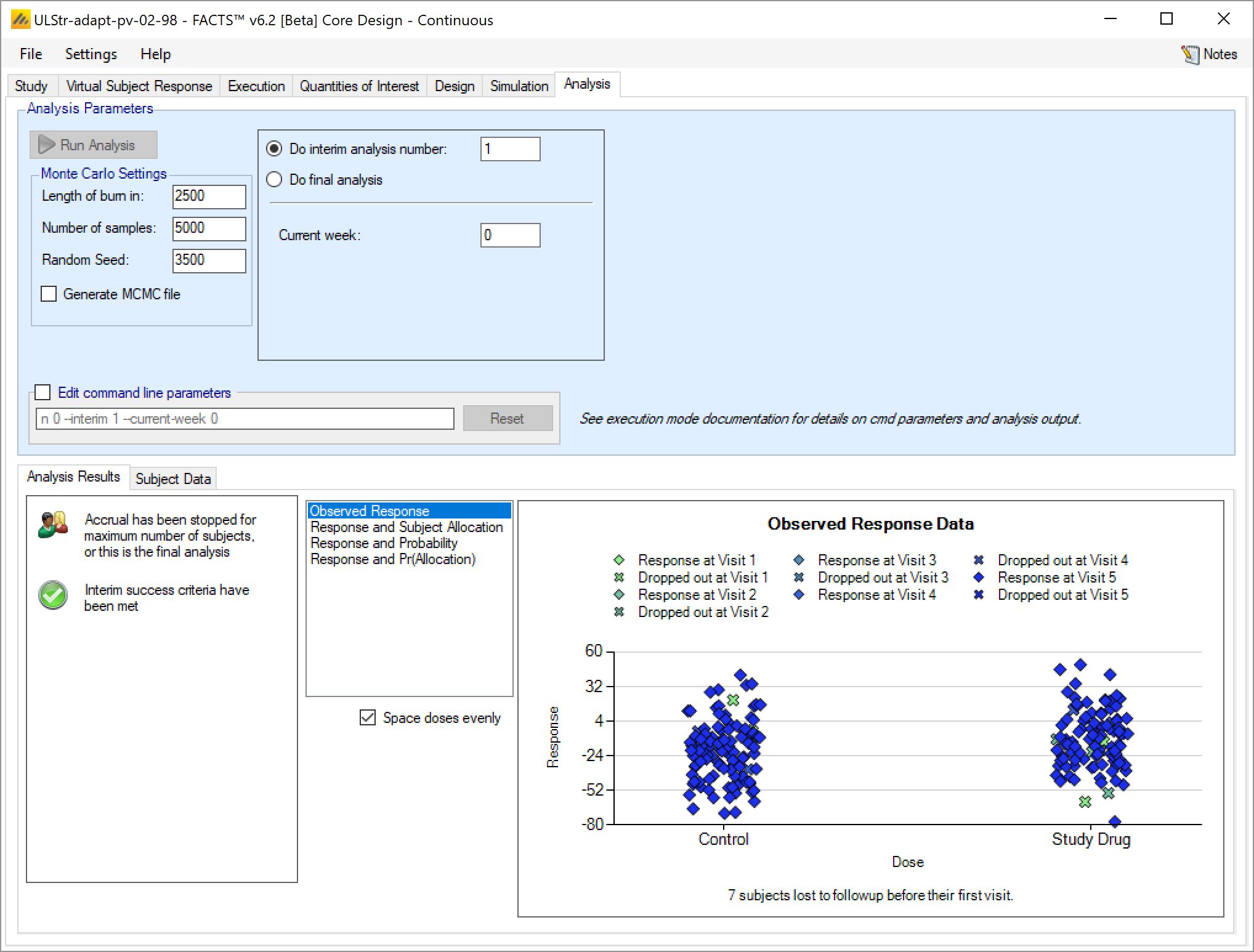Click the Reset button
1254x952 pixels.
click(x=507, y=419)
